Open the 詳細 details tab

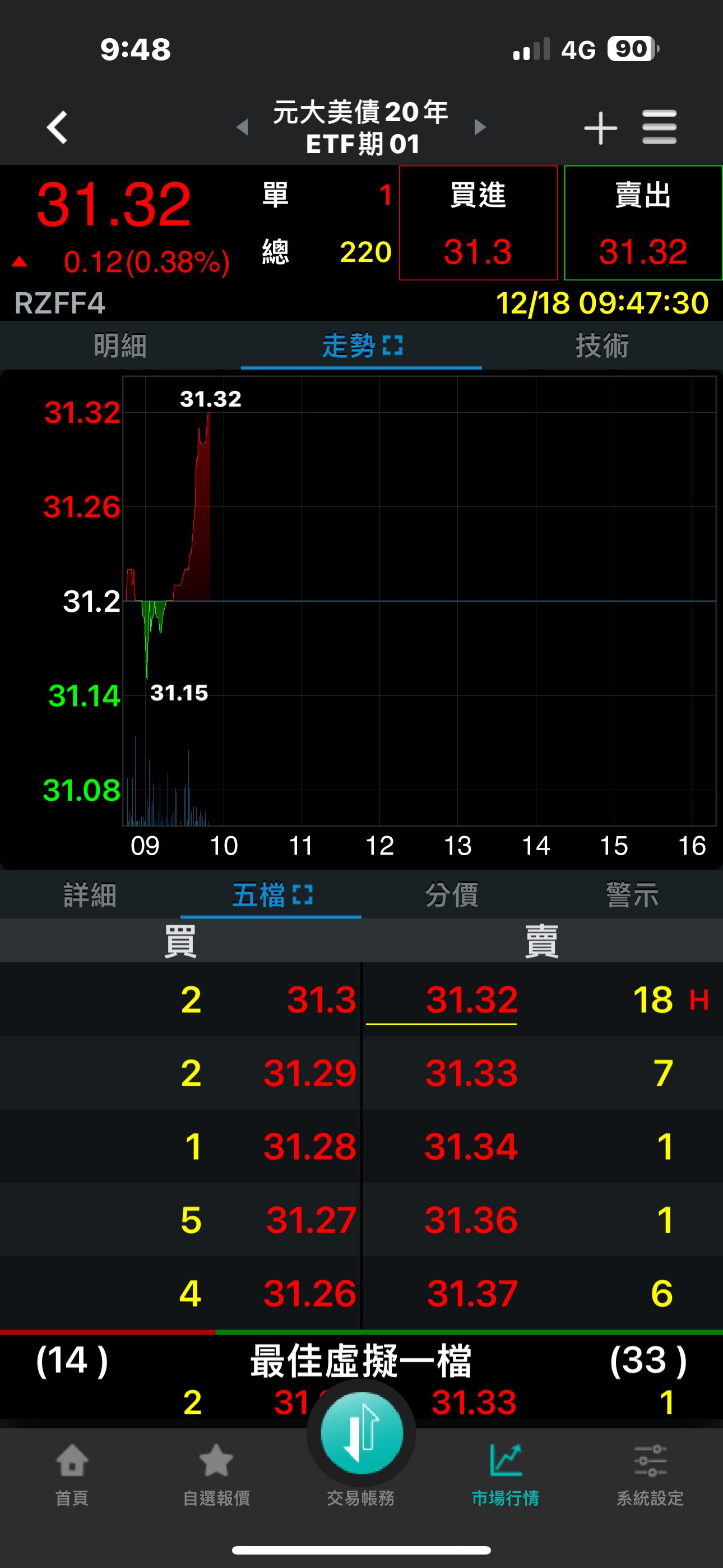pyautogui.click(x=90, y=896)
